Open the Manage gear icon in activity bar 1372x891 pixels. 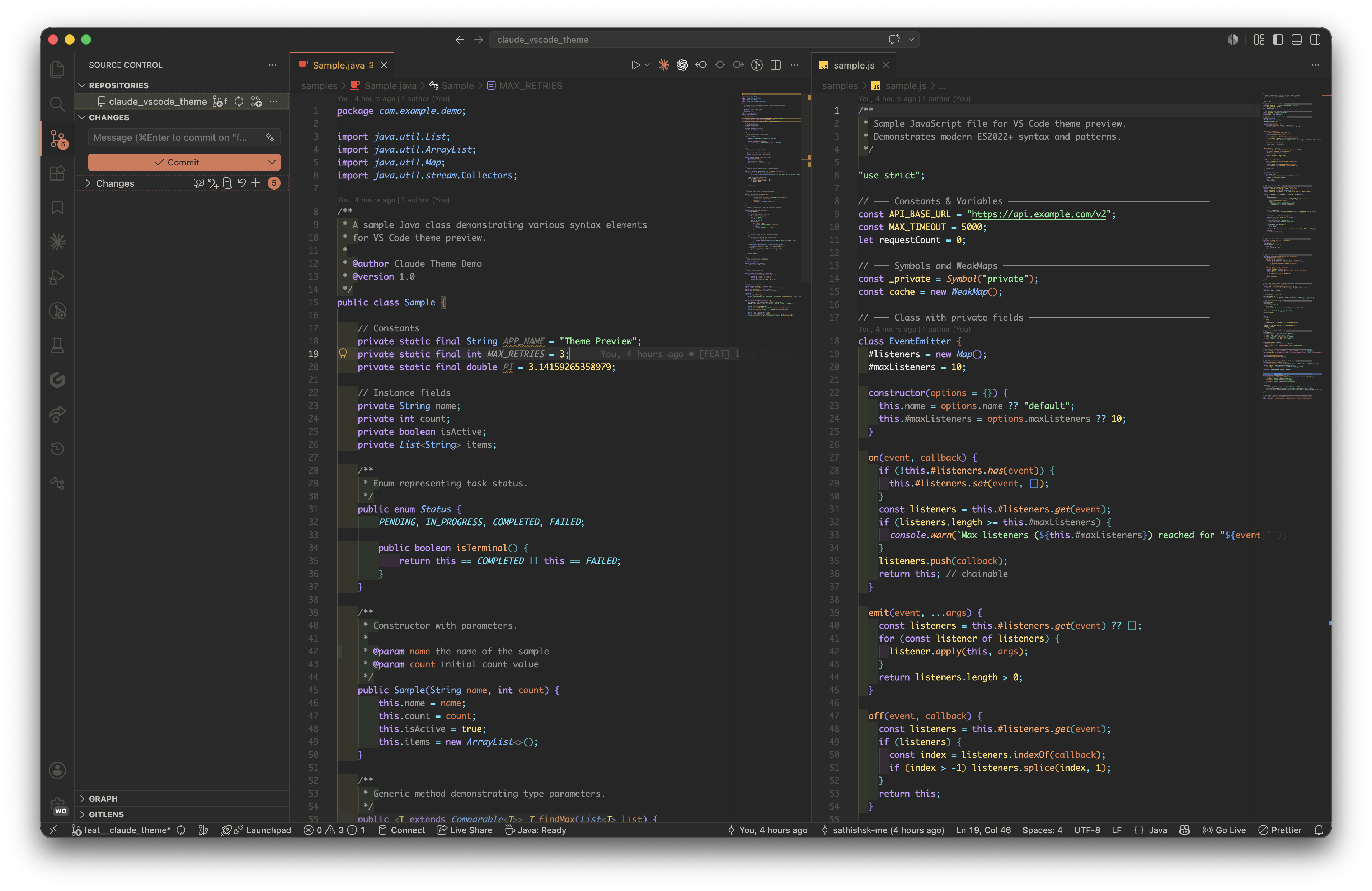[x=57, y=804]
